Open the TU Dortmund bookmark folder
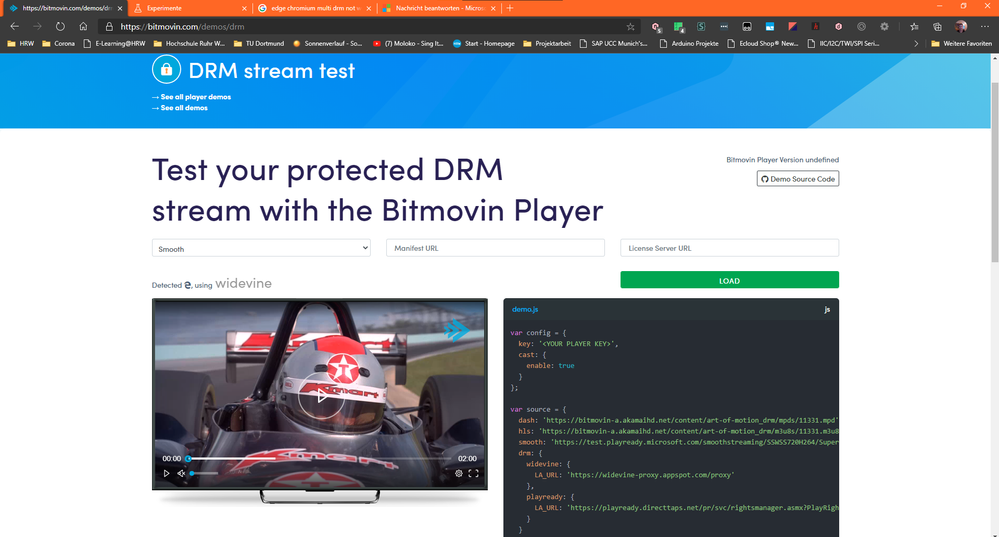 tap(259, 44)
